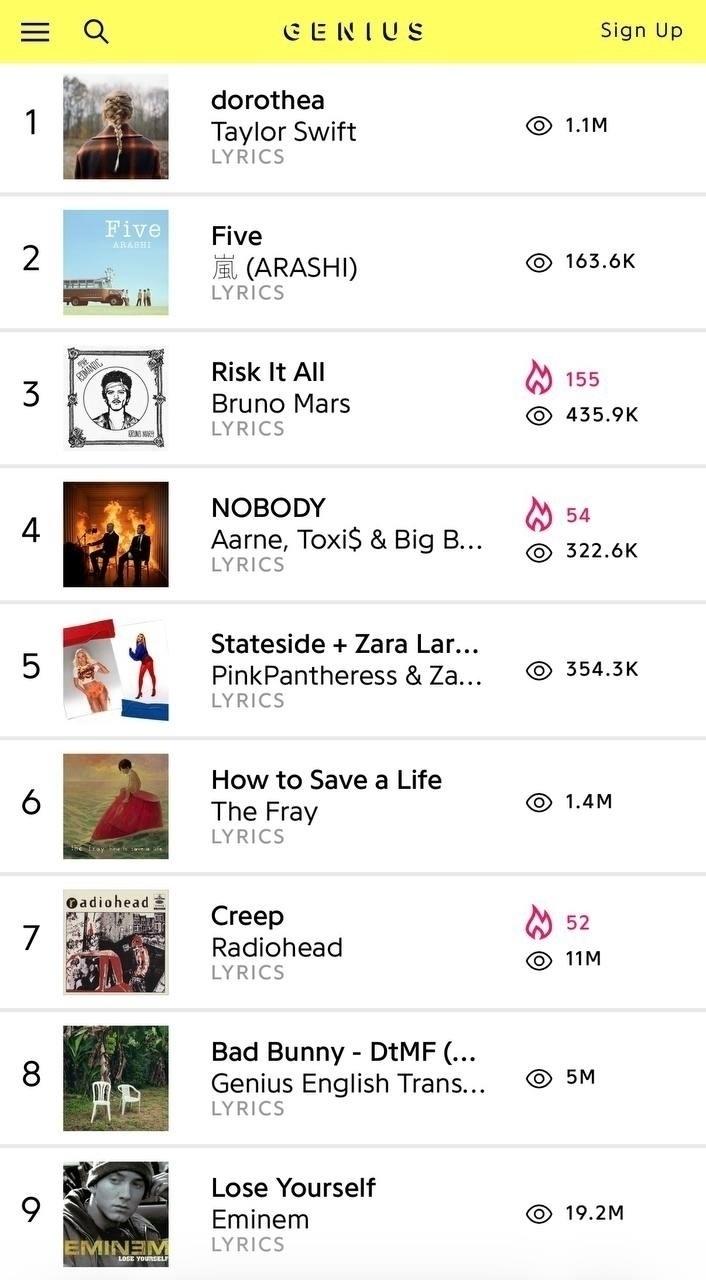
Task: Open the Taylor Swift evermore album thumbnail
Action: point(116,126)
